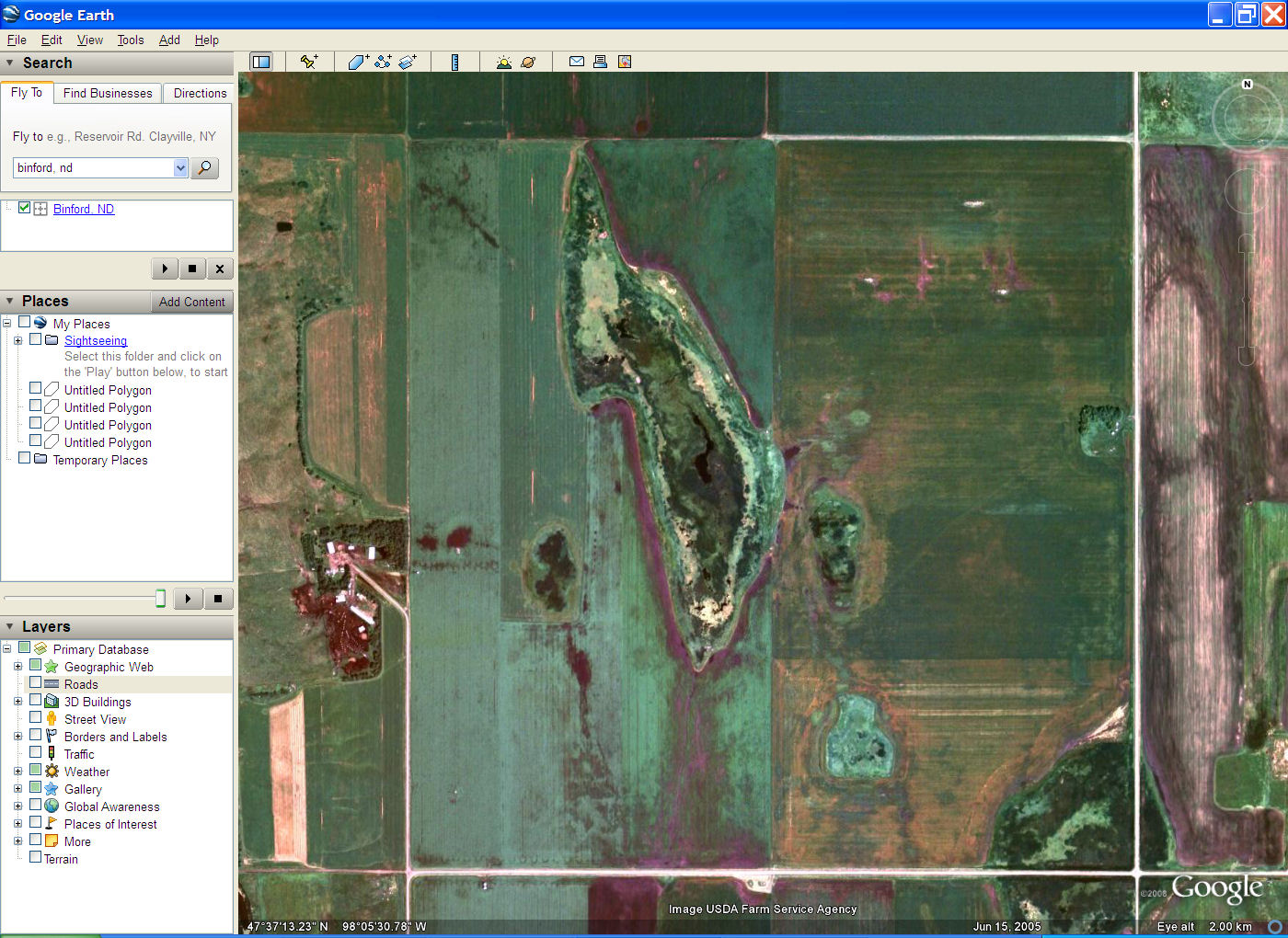Toggle sunlight across the landscape
Screen dimensions: 1288x938
click(x=503, y=62)
